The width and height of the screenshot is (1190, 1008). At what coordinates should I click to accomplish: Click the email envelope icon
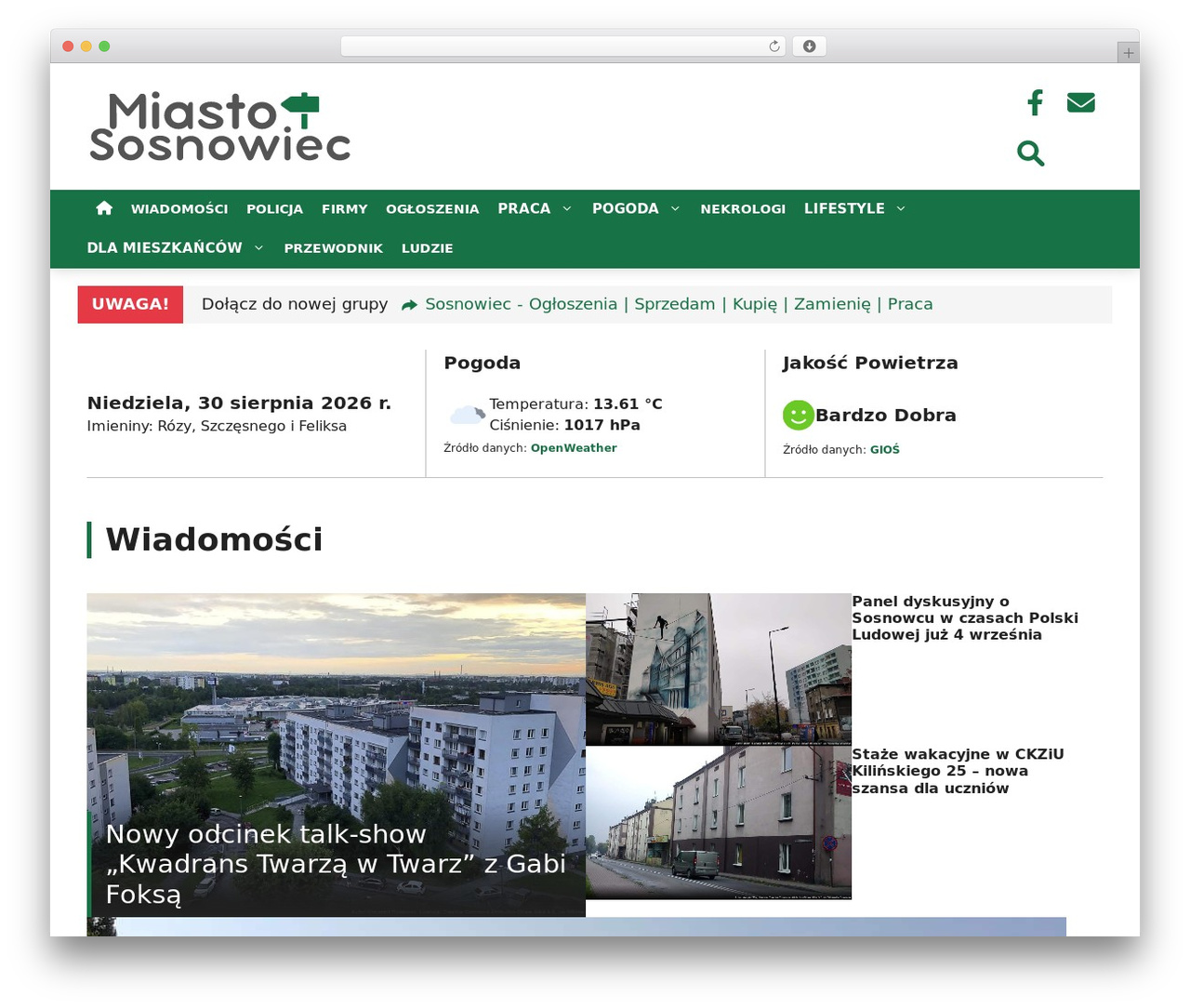pyautogui.click(x=1080, y=102)
